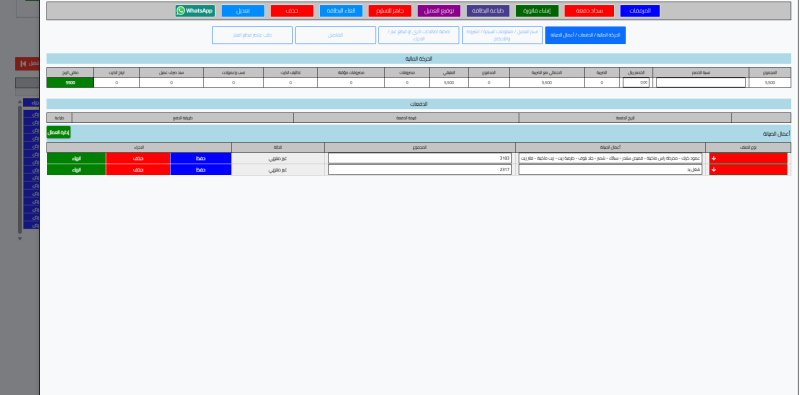Click the green انهاء button for row 2317
This screenshot has height=395, width=800.
coord(77,169)
